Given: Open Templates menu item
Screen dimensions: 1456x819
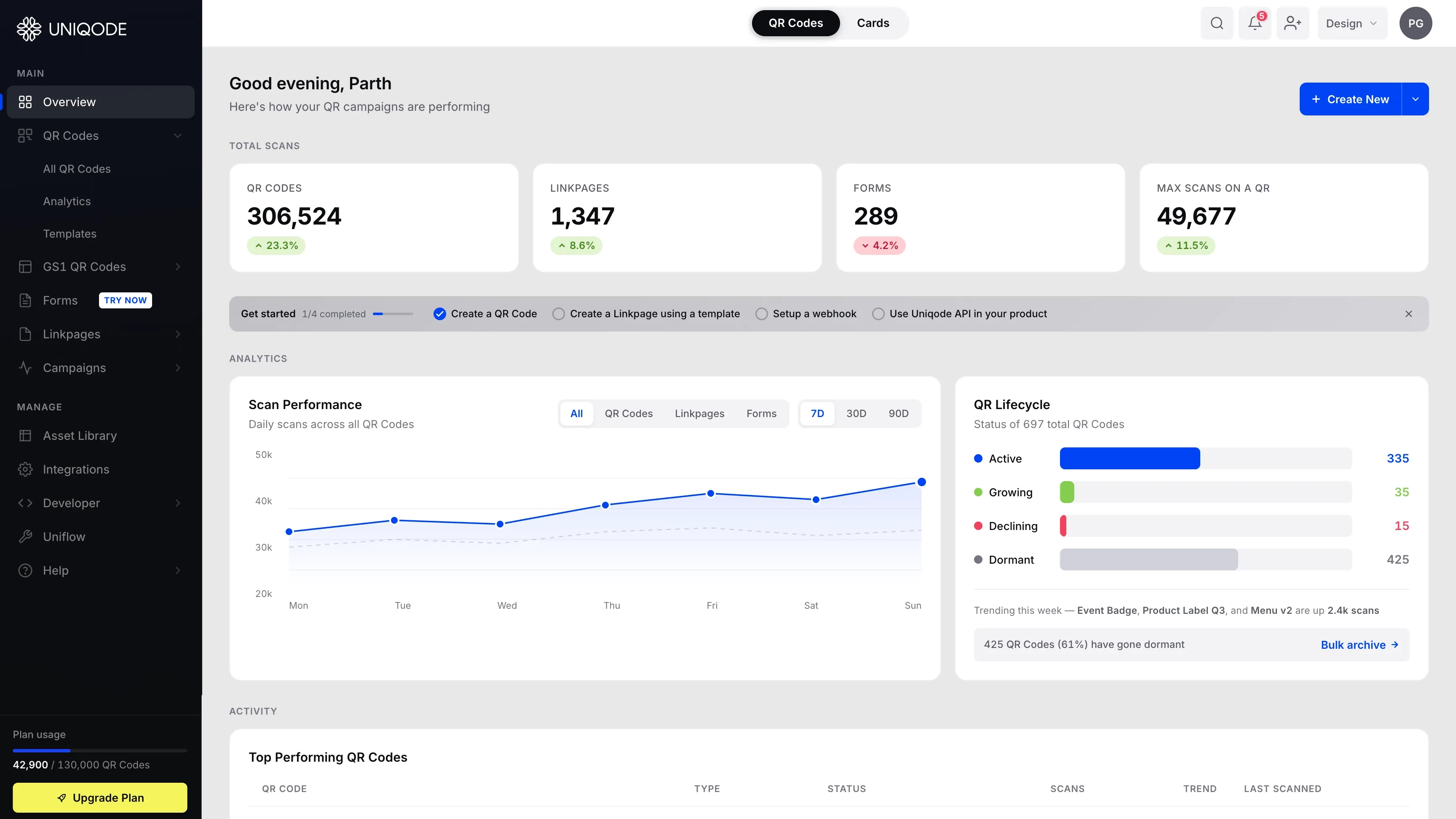Looking at the screenshot, I should [70, 233].
